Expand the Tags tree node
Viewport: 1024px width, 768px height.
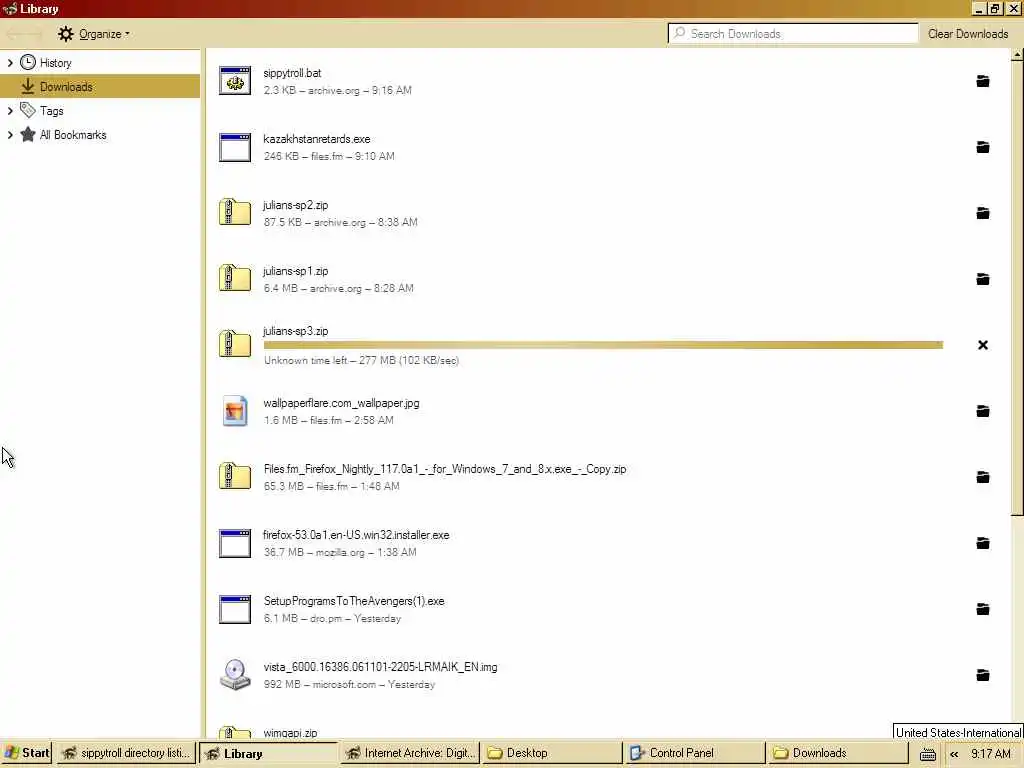pyautogui.click(x=10, y=111)
